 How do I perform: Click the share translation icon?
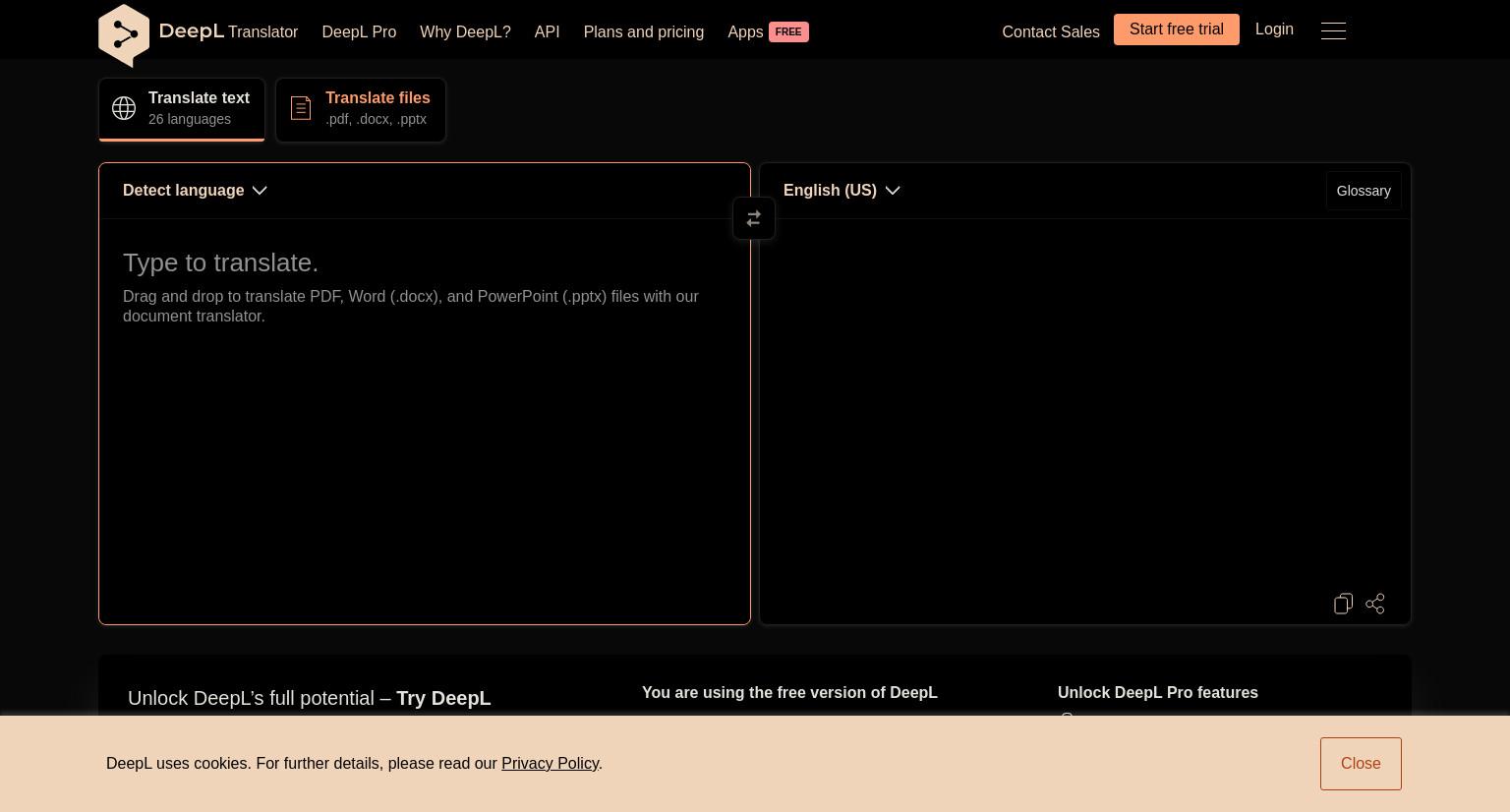1375,604
